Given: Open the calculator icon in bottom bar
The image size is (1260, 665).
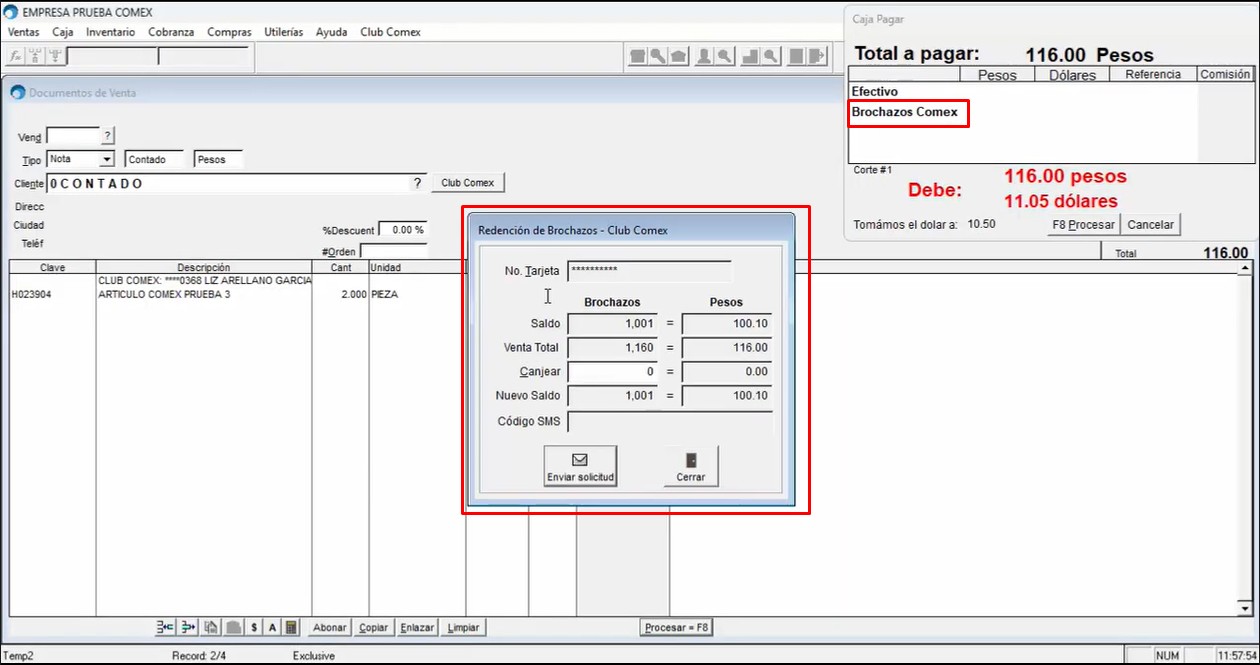Looking at the screenshot, I should tap(291, 627).
